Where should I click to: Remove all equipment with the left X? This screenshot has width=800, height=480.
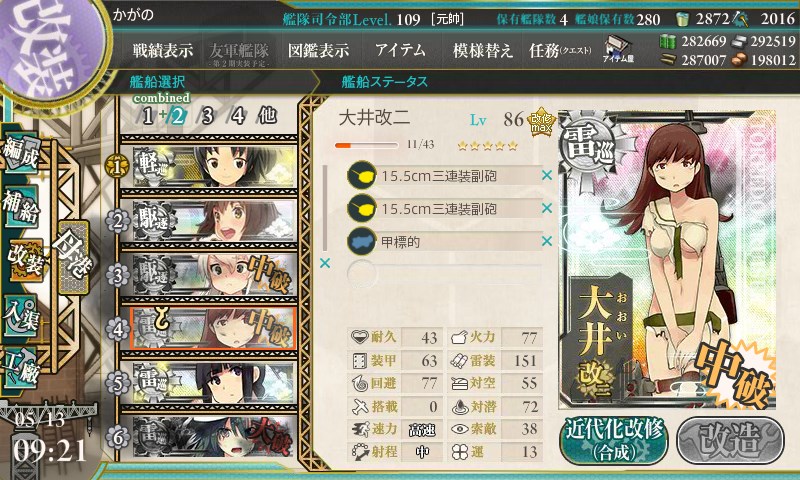[x=324, y=263]
